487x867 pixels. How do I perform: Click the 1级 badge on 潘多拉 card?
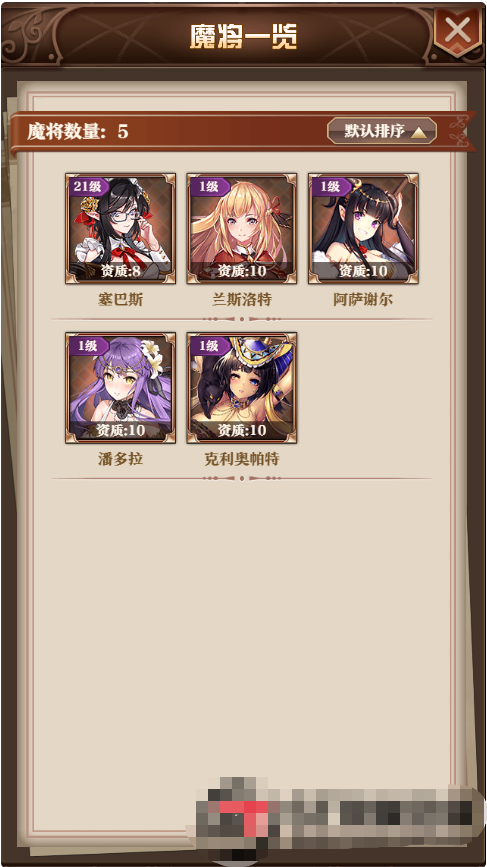87,346
